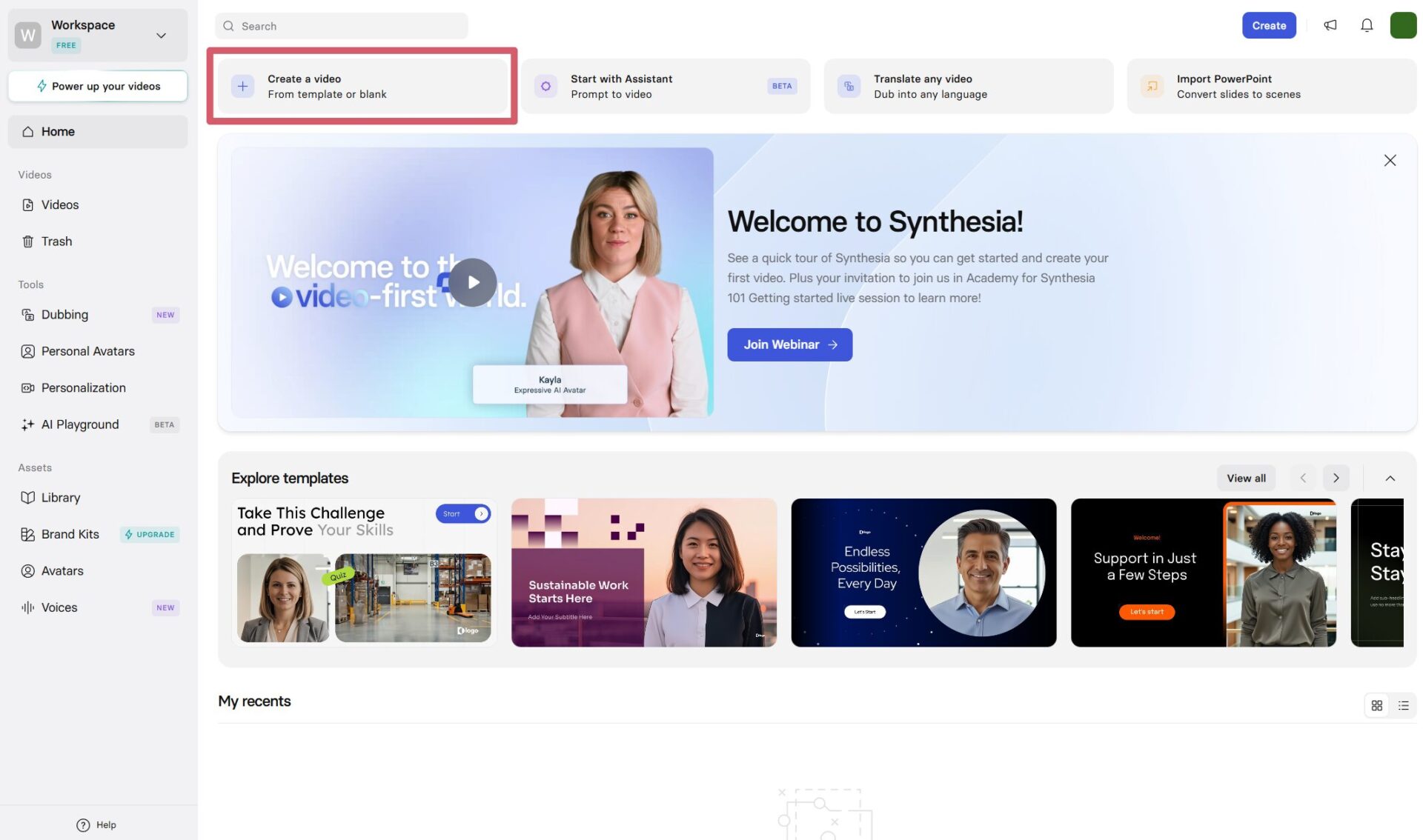Open Videos in the sidebar
The width and height of the screenshot is (1423, 840).
click(x=98, y=205)
